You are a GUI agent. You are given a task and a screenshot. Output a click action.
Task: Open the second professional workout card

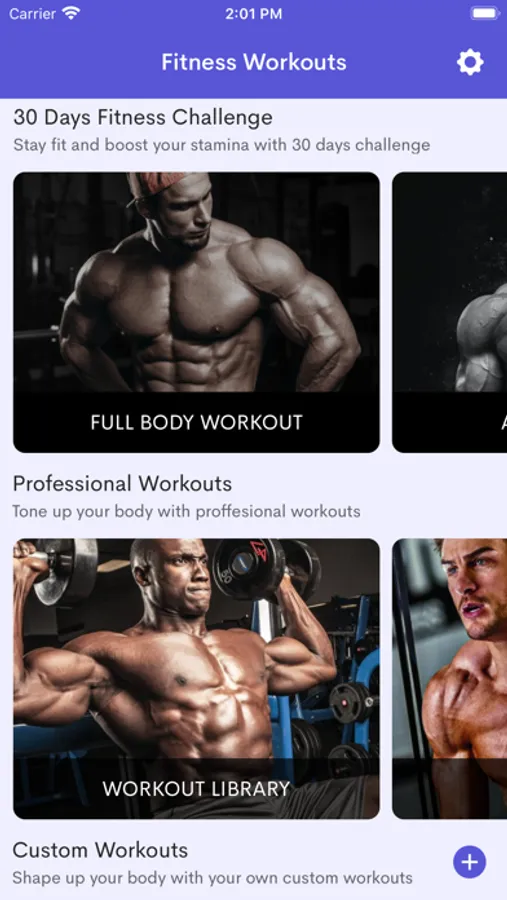pos(450,678)
